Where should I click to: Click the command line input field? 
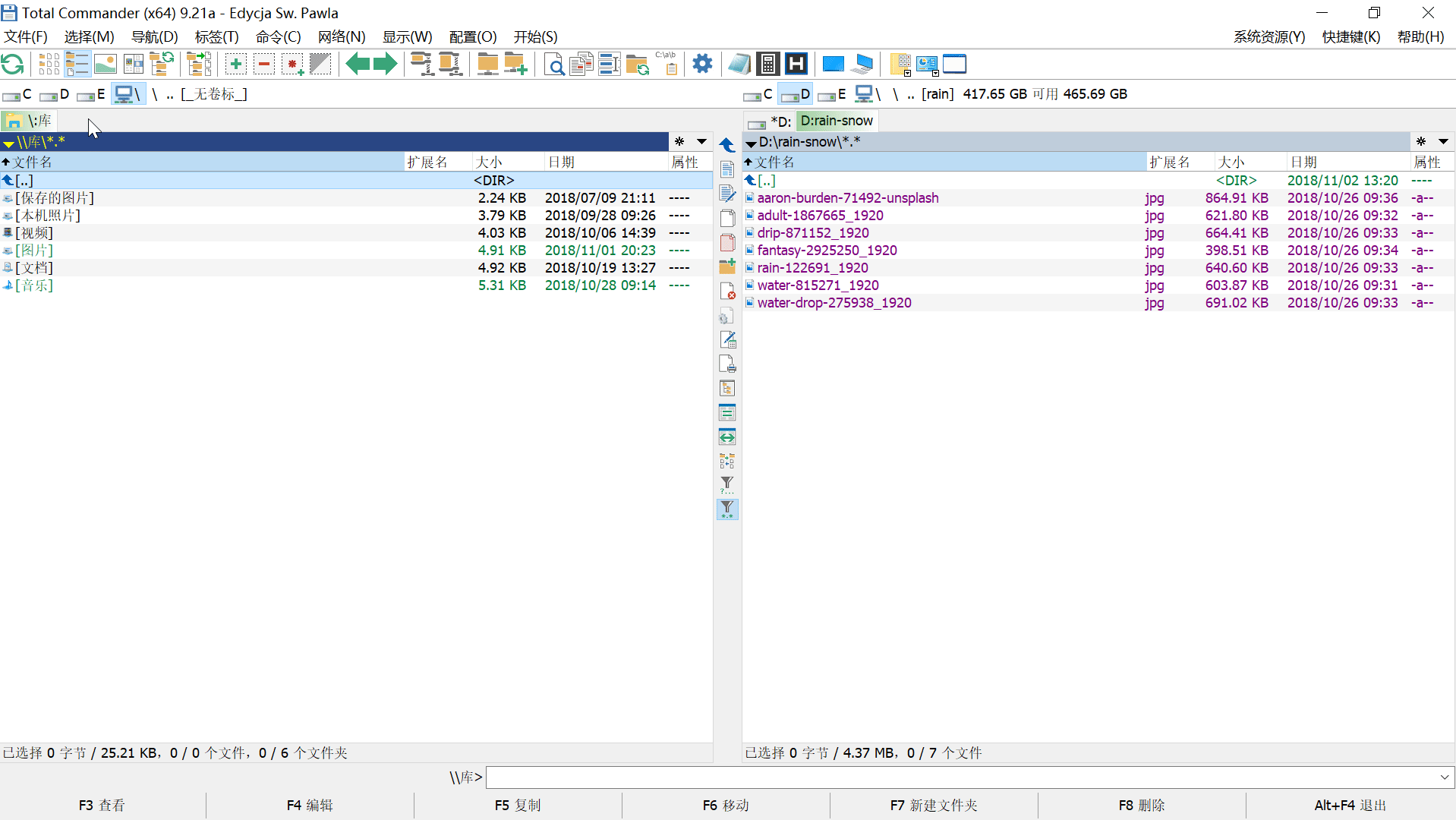962,777
